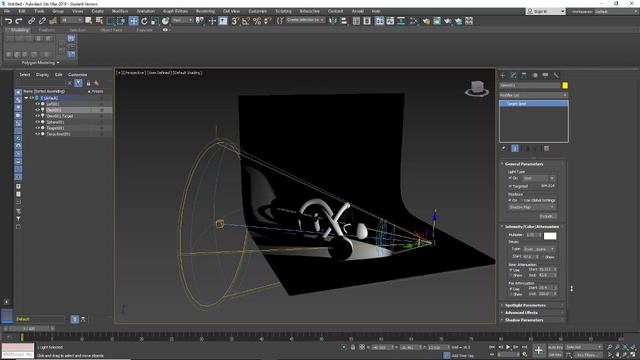
Task: Toggle the Near Attenuation Show checkbox
Action: click(511, 275)
